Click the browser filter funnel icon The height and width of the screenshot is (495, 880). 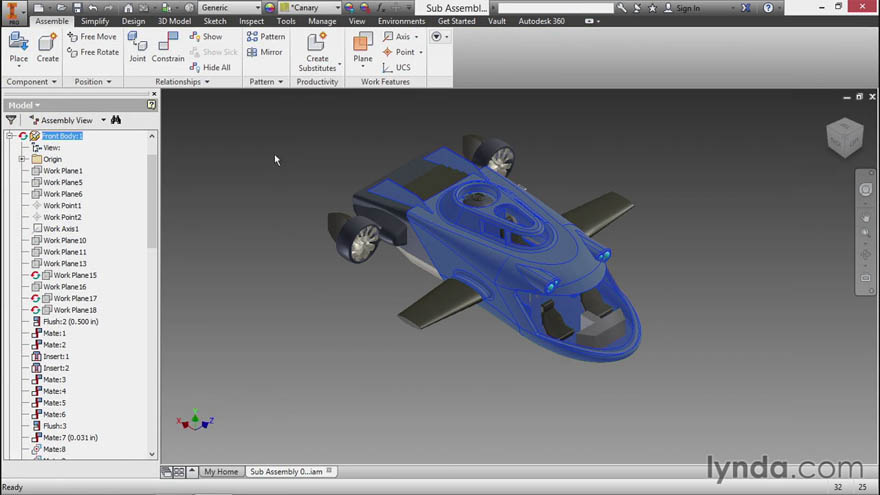pos(11,120)
